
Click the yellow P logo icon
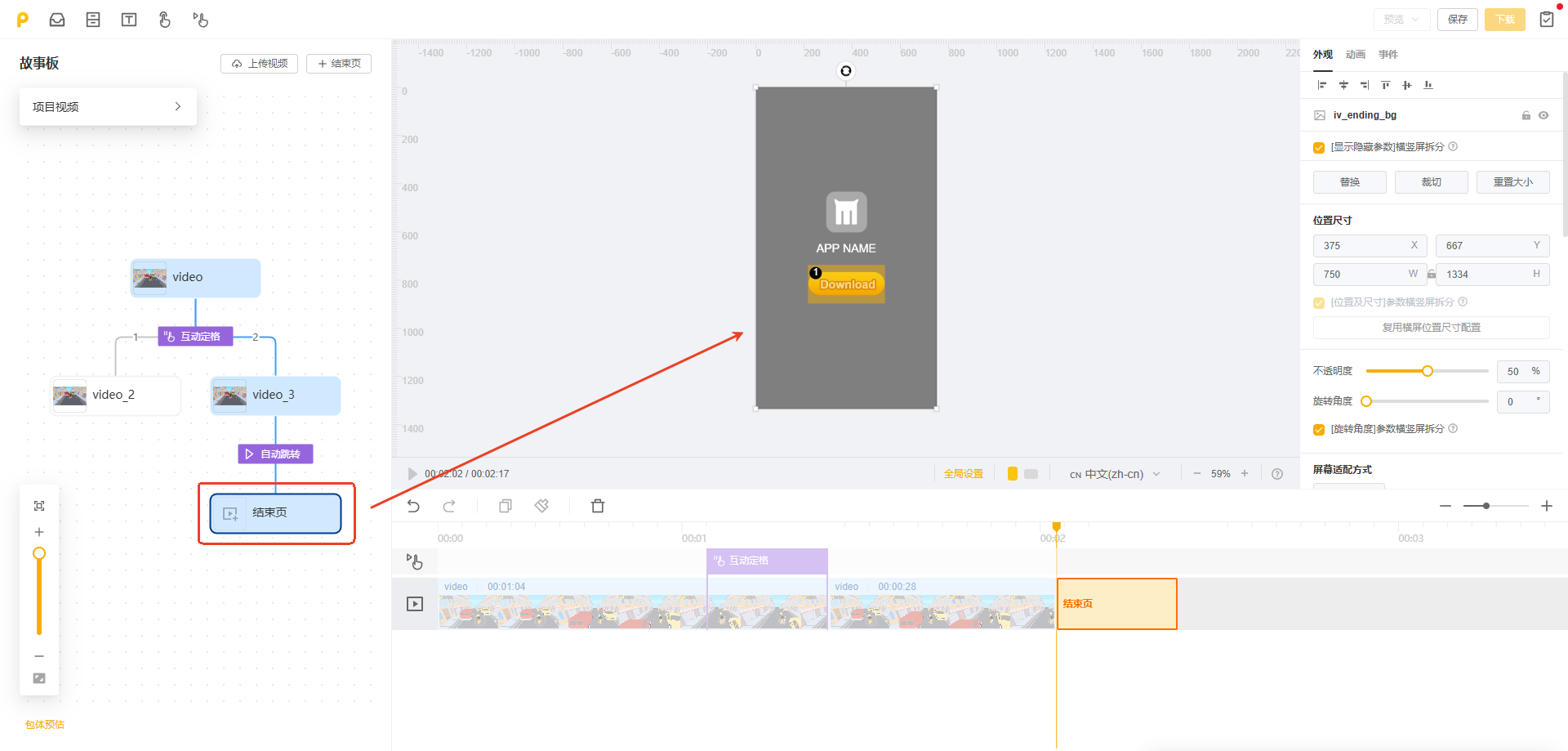[x=23, y=20]
